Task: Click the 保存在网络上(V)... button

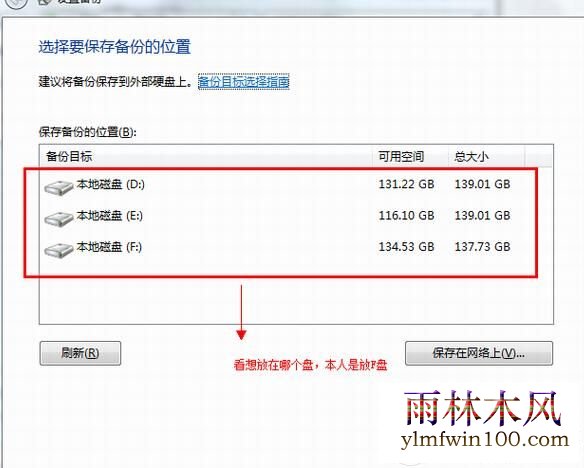Action: (479, 353)
